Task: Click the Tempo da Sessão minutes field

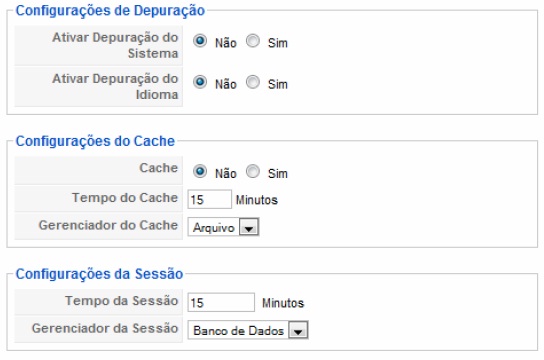Action: click(221, 302)
